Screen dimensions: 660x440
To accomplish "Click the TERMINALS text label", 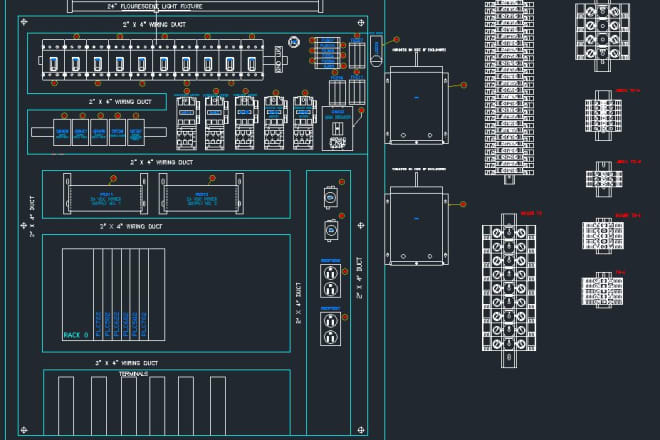I will [x=133, y=374].
